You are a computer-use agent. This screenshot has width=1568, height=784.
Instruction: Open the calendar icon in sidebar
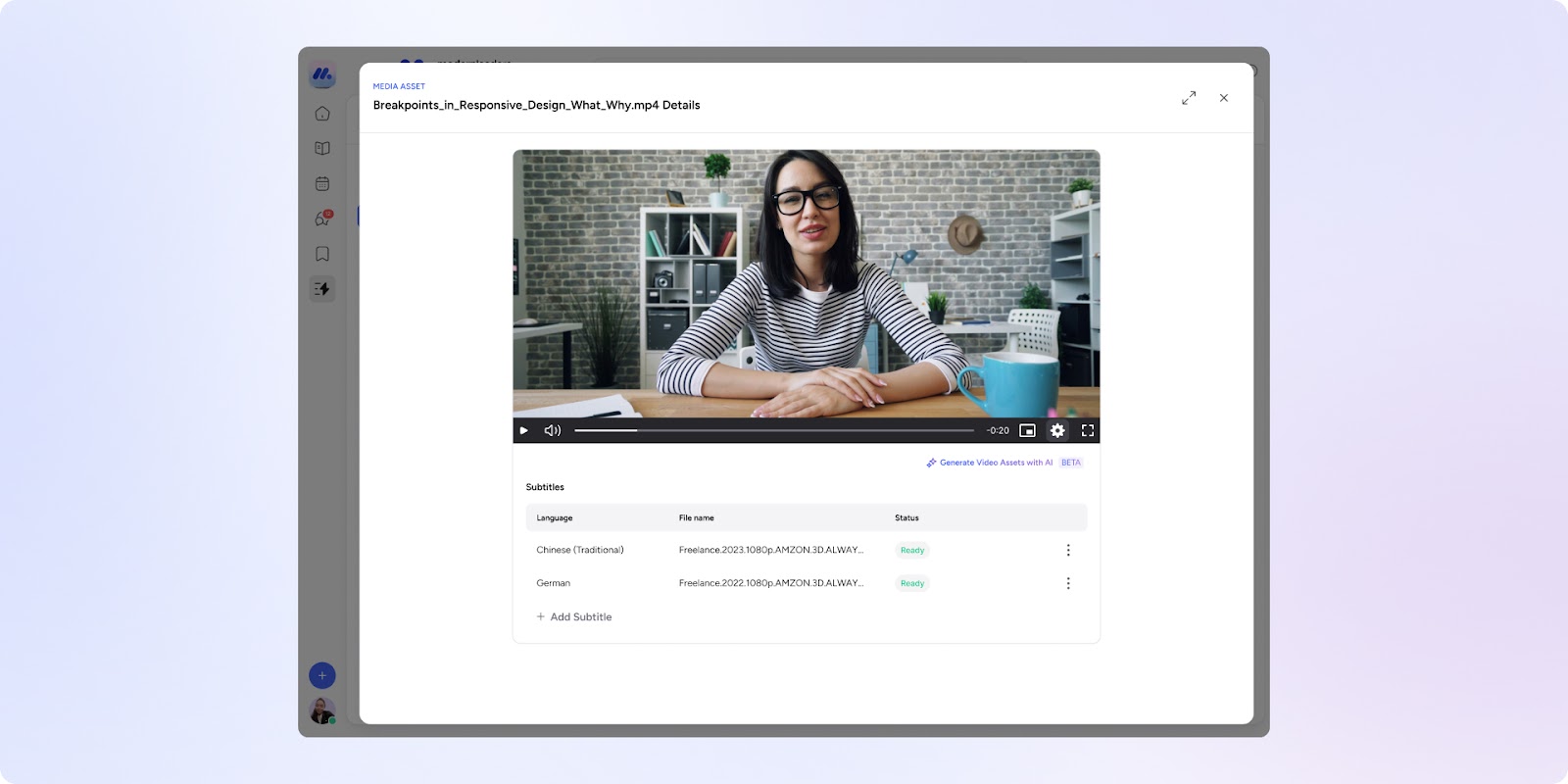(x=322, y=184)
